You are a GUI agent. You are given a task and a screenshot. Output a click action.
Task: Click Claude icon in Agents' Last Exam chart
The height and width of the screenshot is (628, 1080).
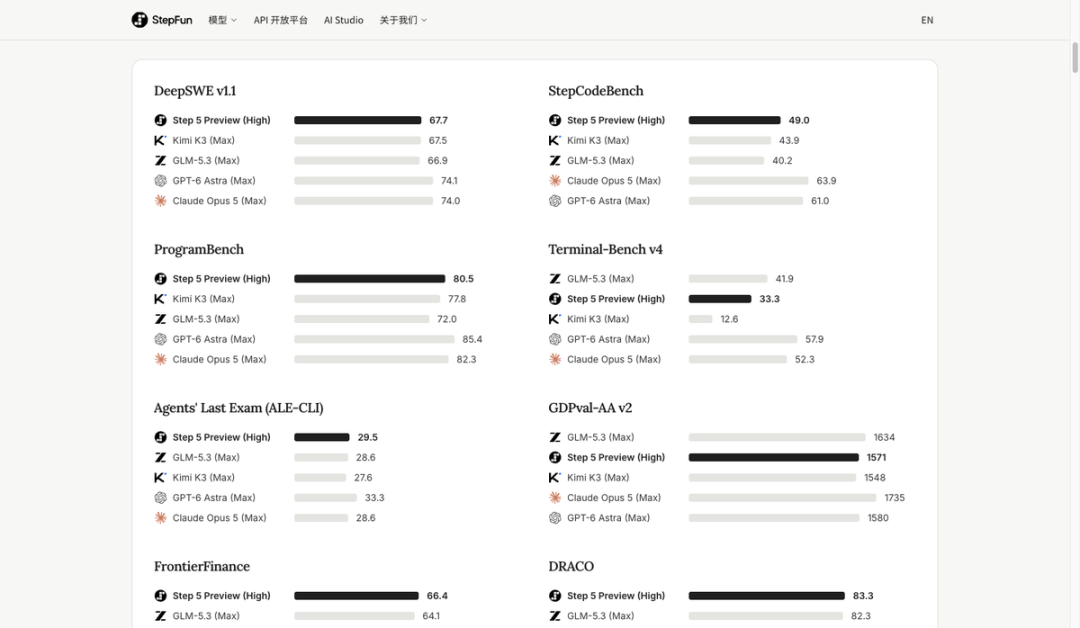[160, 517]
